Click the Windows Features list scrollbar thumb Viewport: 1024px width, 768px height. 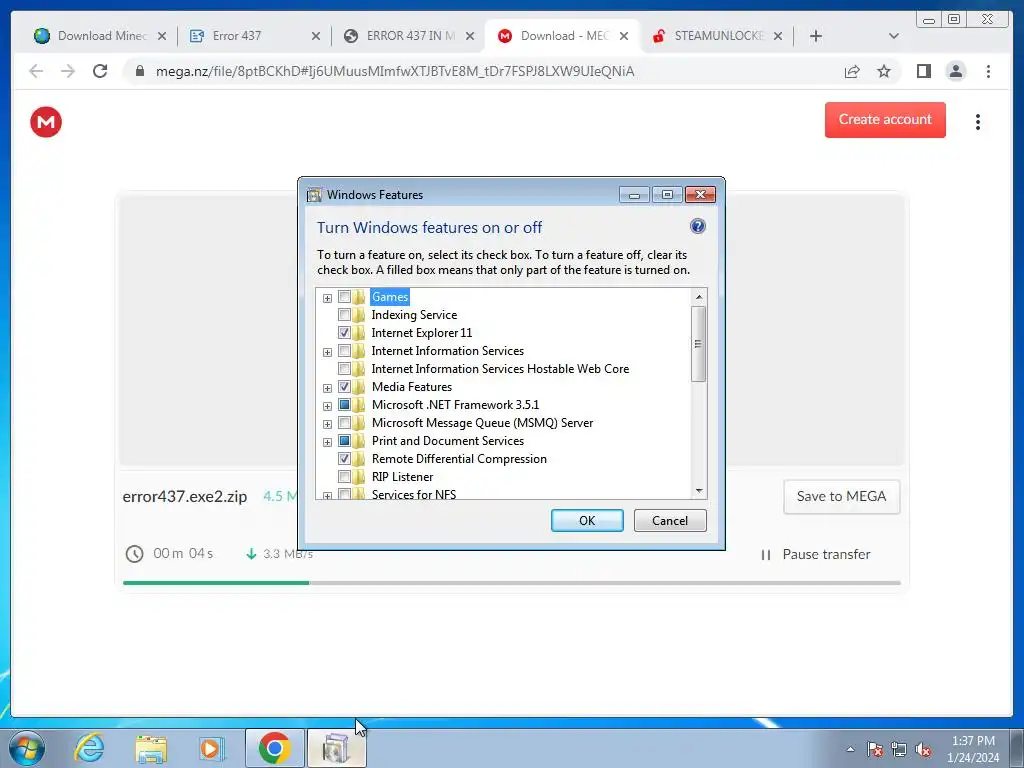[699, 344]
